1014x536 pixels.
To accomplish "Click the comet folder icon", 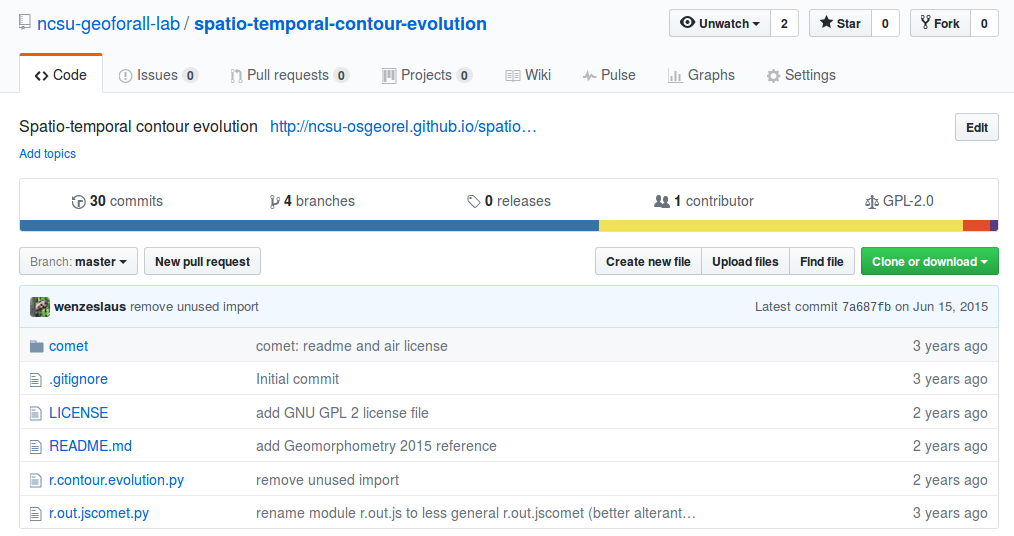I will [36, 347].
